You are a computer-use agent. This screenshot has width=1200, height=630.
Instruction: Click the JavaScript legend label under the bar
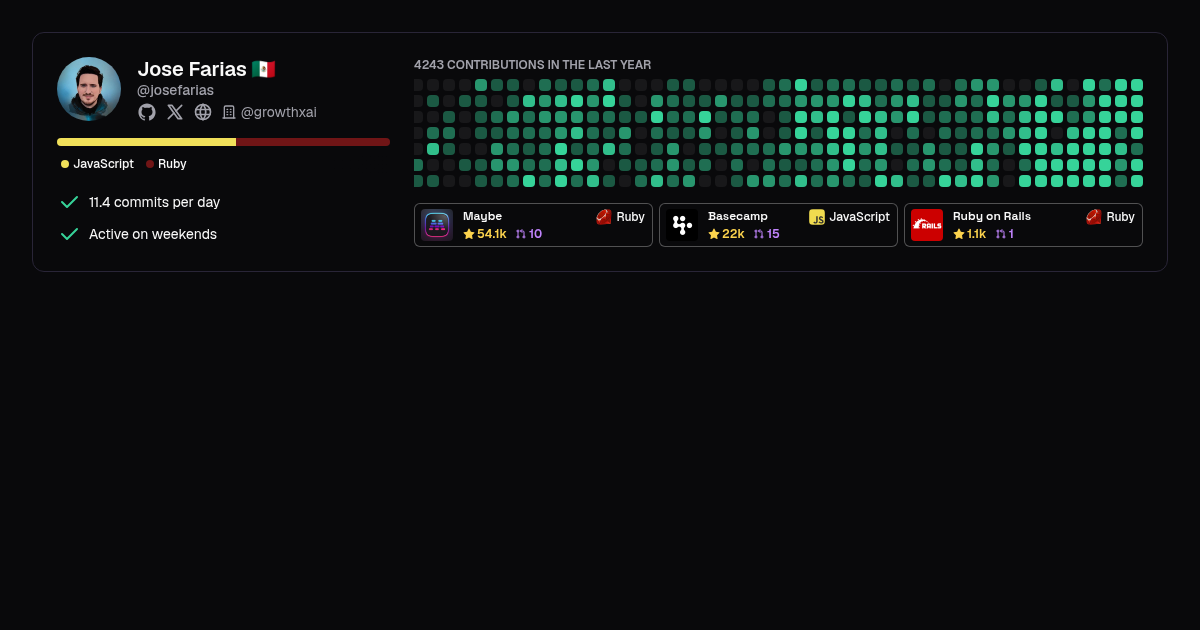[x=104, y=164]
